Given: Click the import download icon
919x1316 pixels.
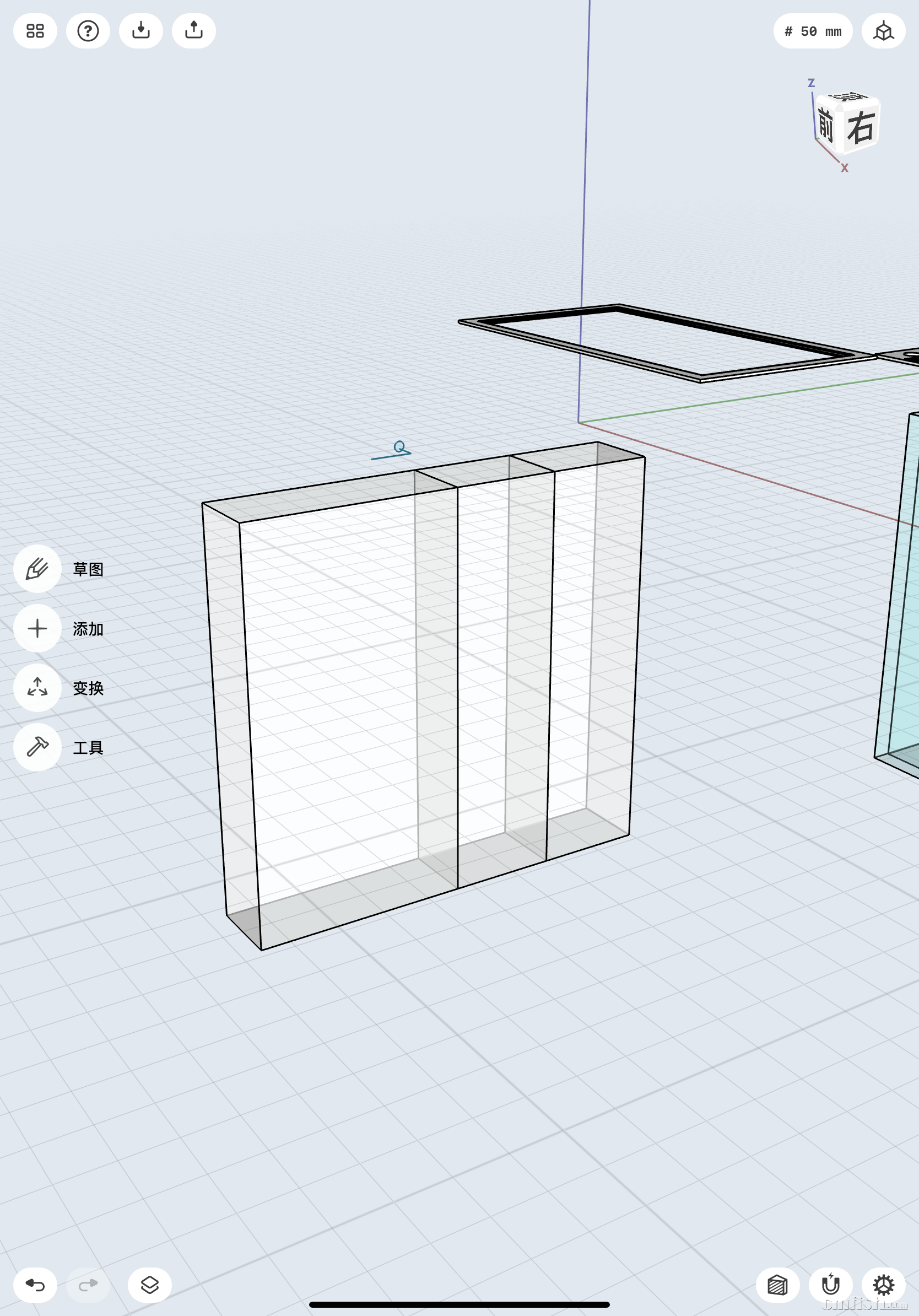Looking at the screenshot, I should point(141,31).
